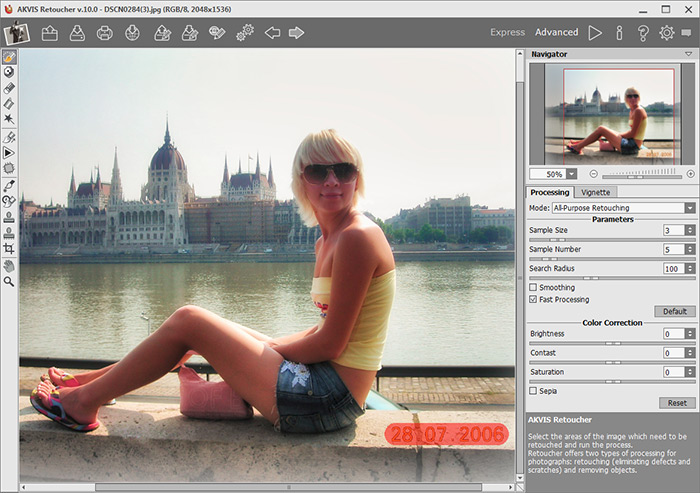Select the Exclusion tool

tap(9, 72)
